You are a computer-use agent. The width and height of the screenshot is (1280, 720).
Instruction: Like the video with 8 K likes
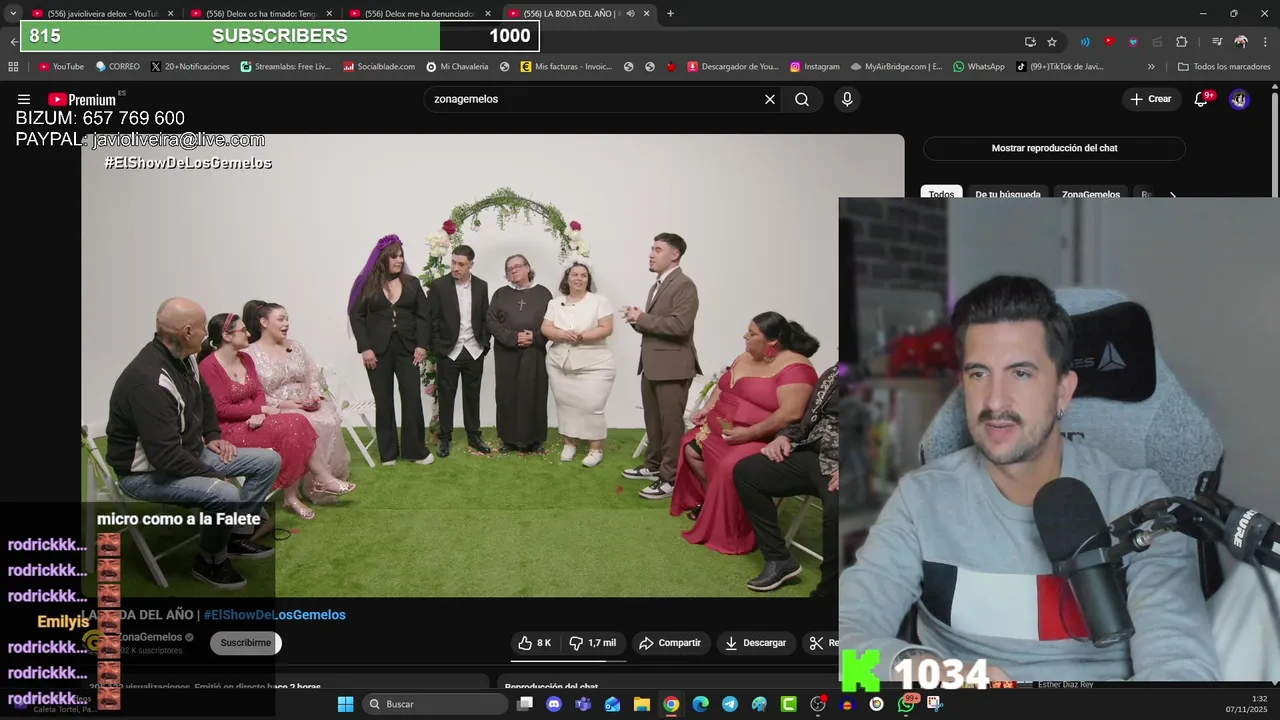point(535,643)
